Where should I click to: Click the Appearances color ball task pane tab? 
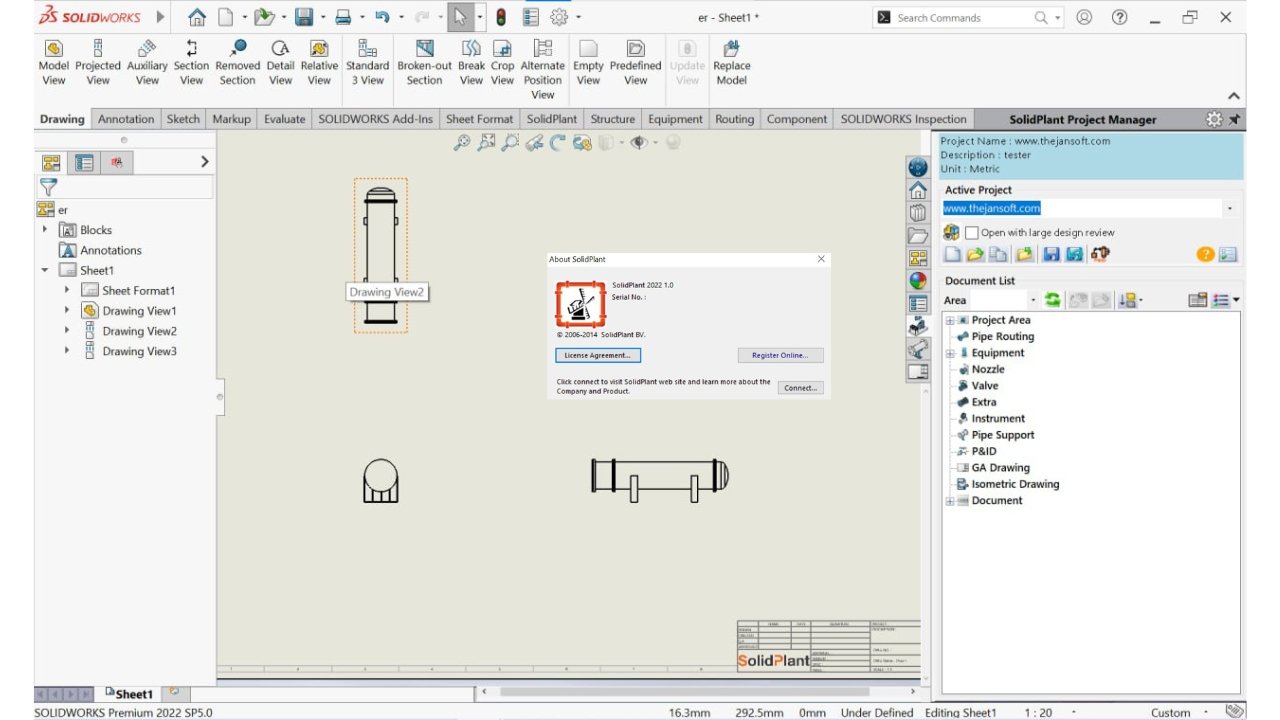918,281
